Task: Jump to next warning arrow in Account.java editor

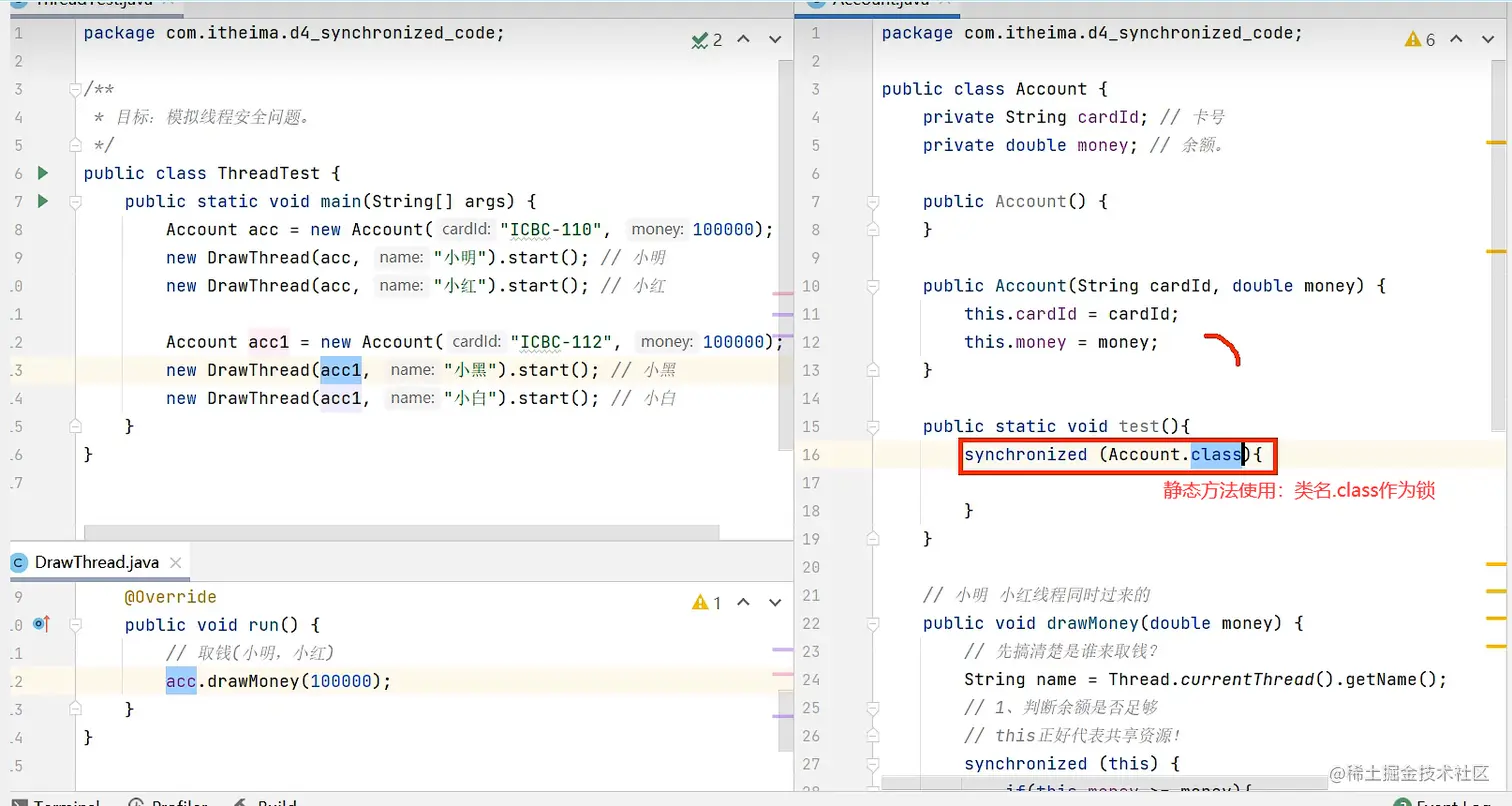Action: (1488, 40)
